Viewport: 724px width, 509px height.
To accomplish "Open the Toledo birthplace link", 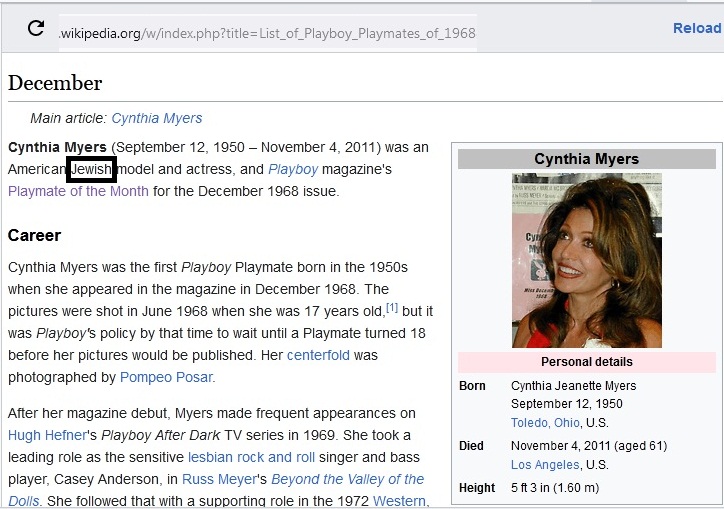I will click(528, 422).
